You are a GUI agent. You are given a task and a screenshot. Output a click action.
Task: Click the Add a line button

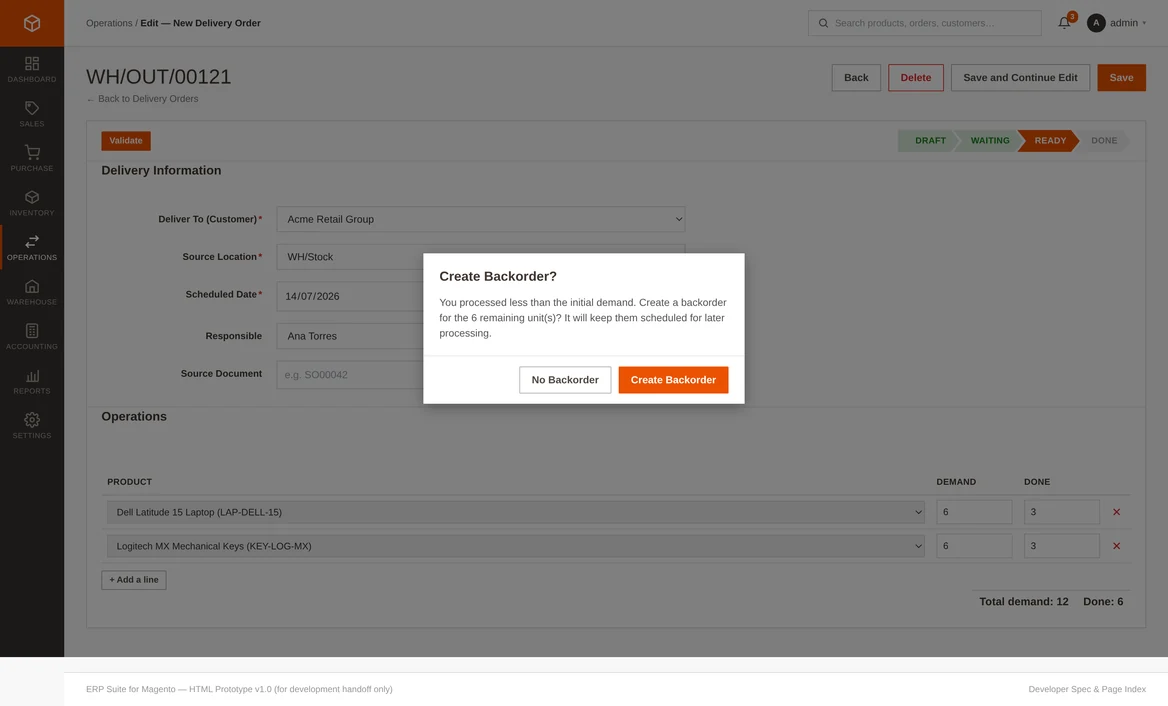(134, 580)
